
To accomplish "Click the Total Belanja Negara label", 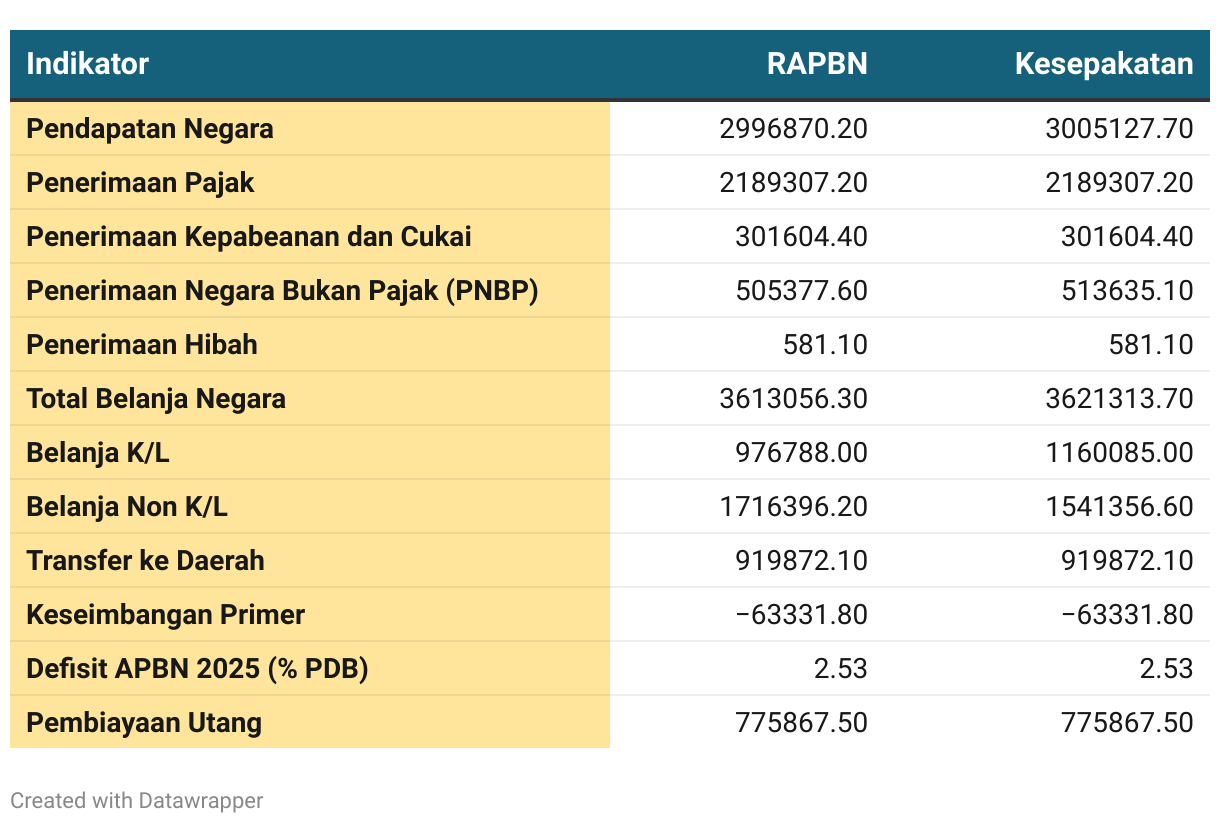I will (156, 399).
